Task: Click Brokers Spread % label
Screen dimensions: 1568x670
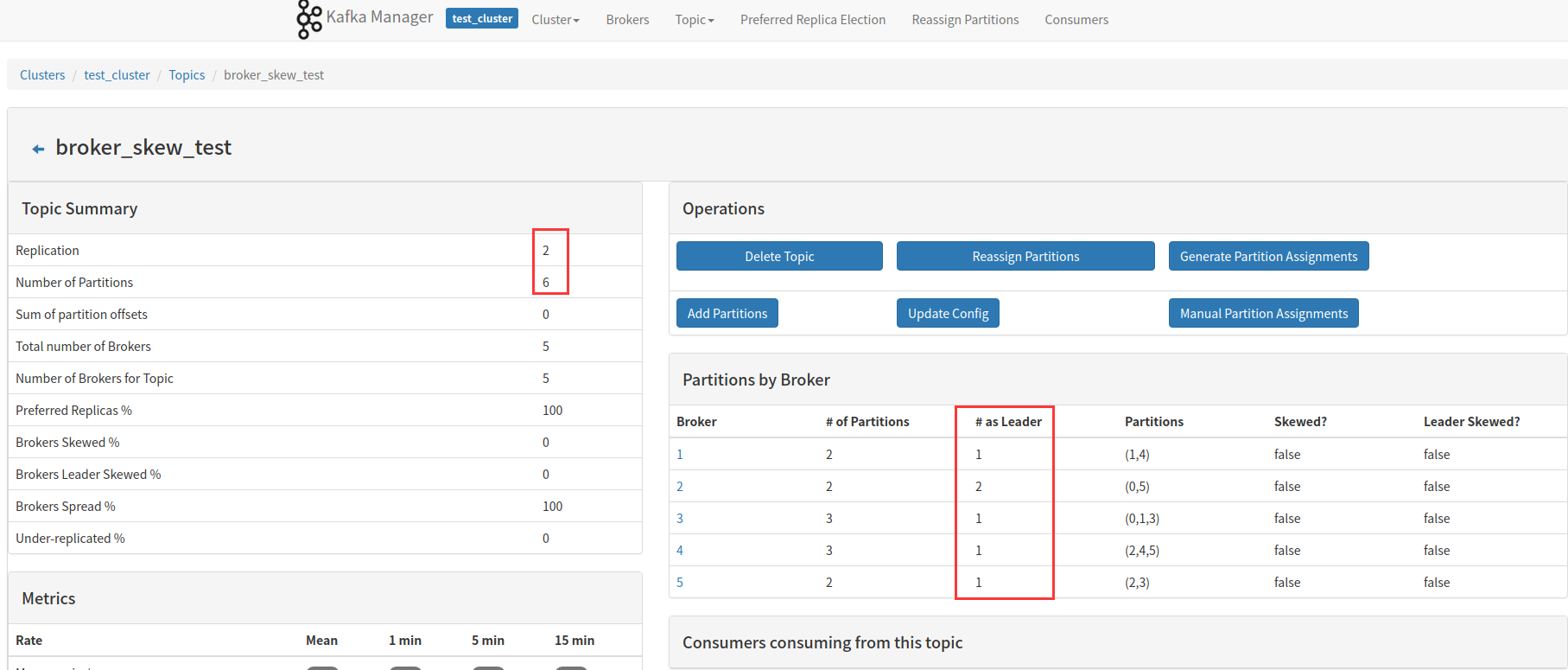Action: pyautogui.click(x=66, y=507)
